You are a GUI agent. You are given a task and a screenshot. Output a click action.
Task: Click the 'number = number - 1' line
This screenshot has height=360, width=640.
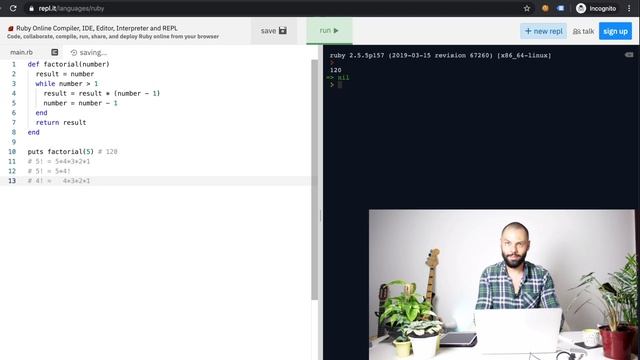(x=80, y=103)
